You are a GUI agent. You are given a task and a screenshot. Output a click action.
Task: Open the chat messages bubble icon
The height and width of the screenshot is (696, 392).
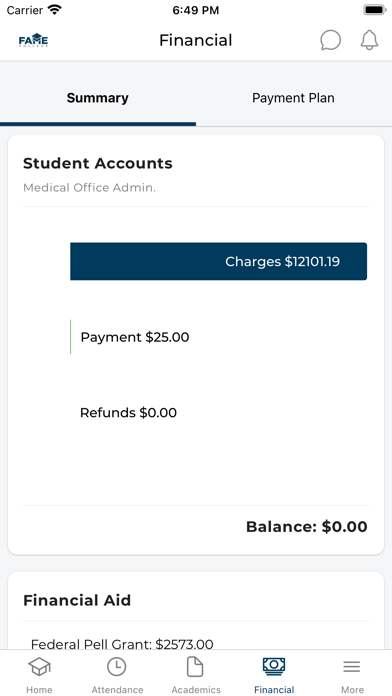[x=331, y=40]
